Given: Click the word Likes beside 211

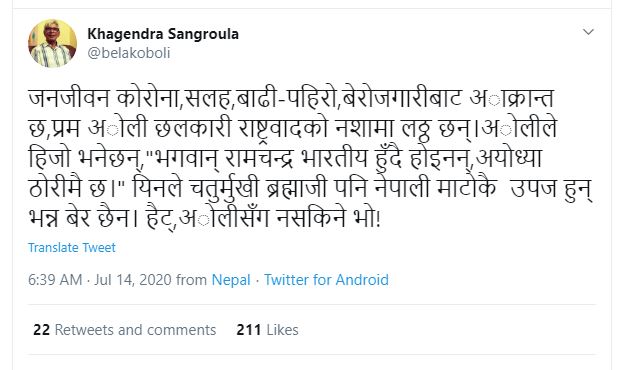Looking at the screenshot, I should click(282, 330).
